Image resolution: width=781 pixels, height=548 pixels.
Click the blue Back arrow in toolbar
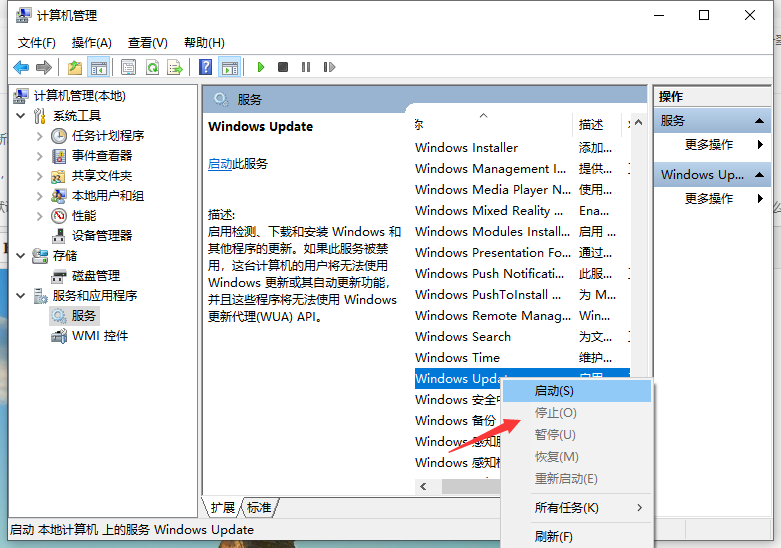[x=21, y=67]
